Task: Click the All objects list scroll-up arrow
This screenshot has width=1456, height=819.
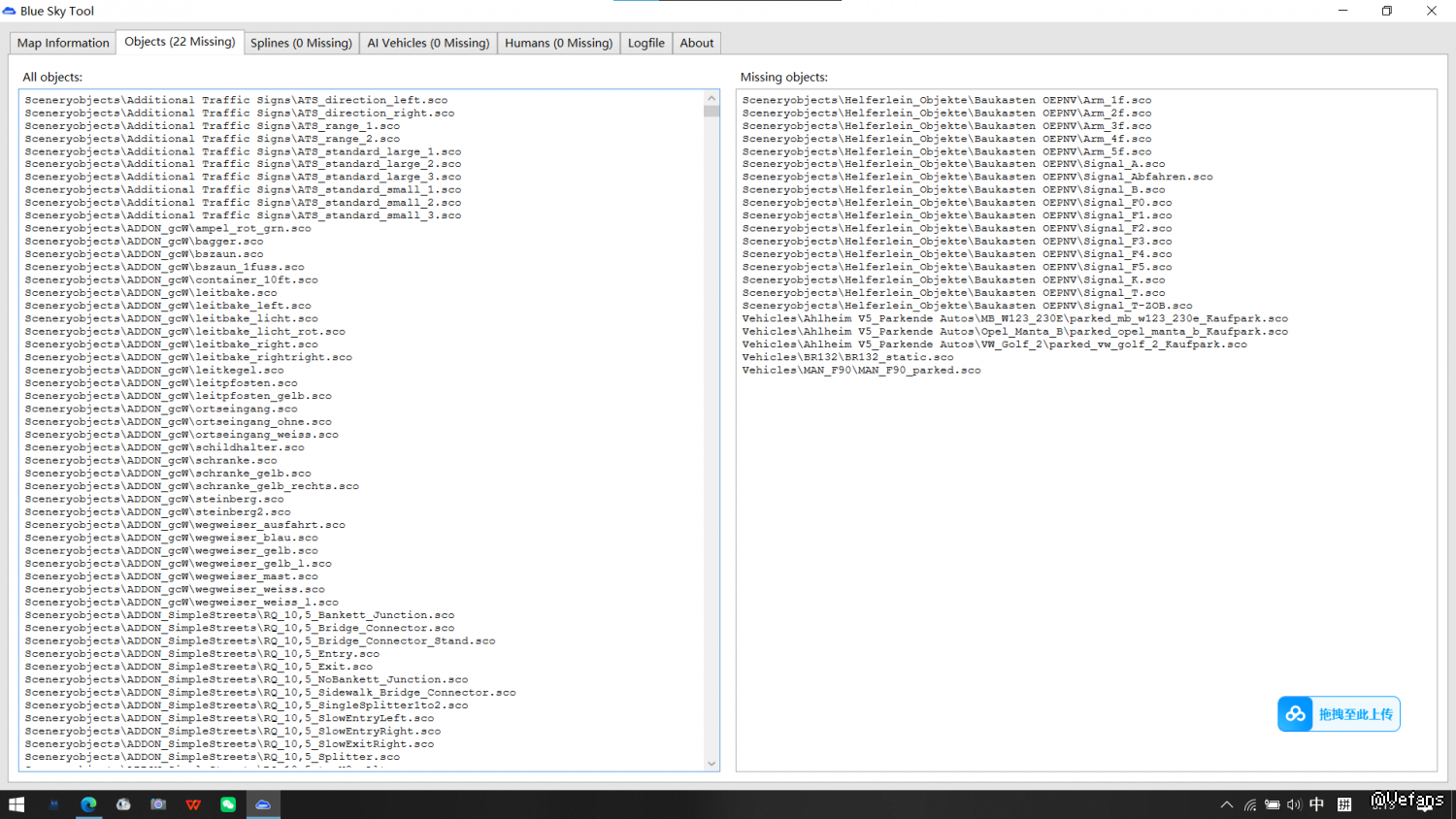Action: [711, 98]
